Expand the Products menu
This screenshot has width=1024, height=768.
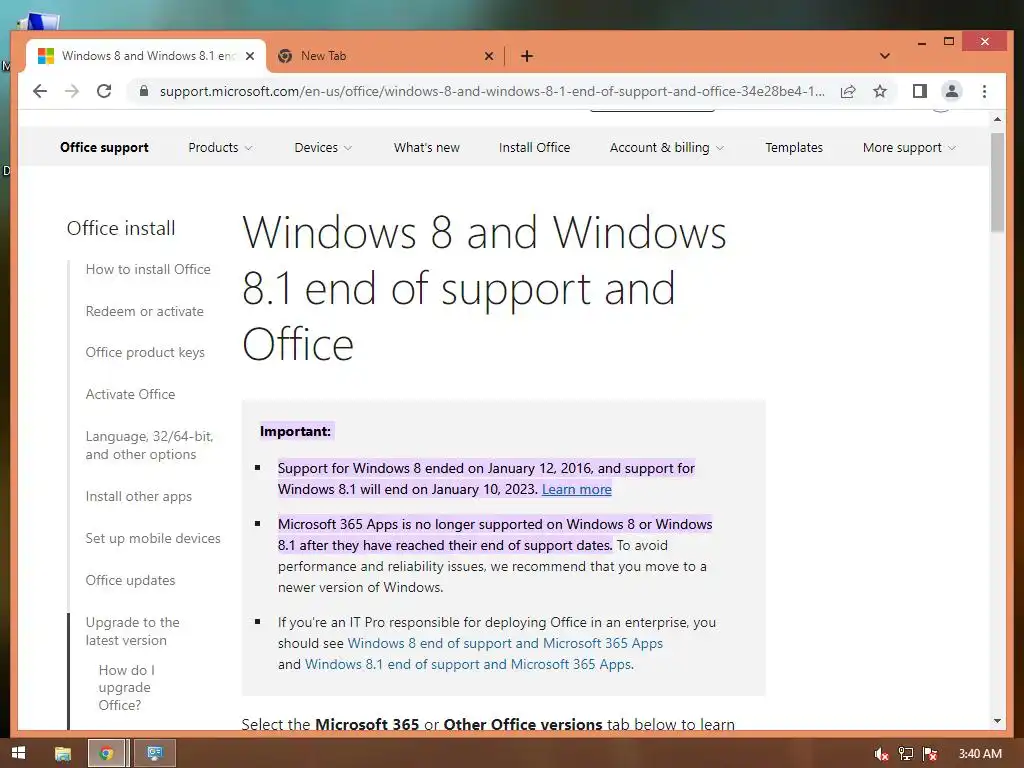[220, 148]
